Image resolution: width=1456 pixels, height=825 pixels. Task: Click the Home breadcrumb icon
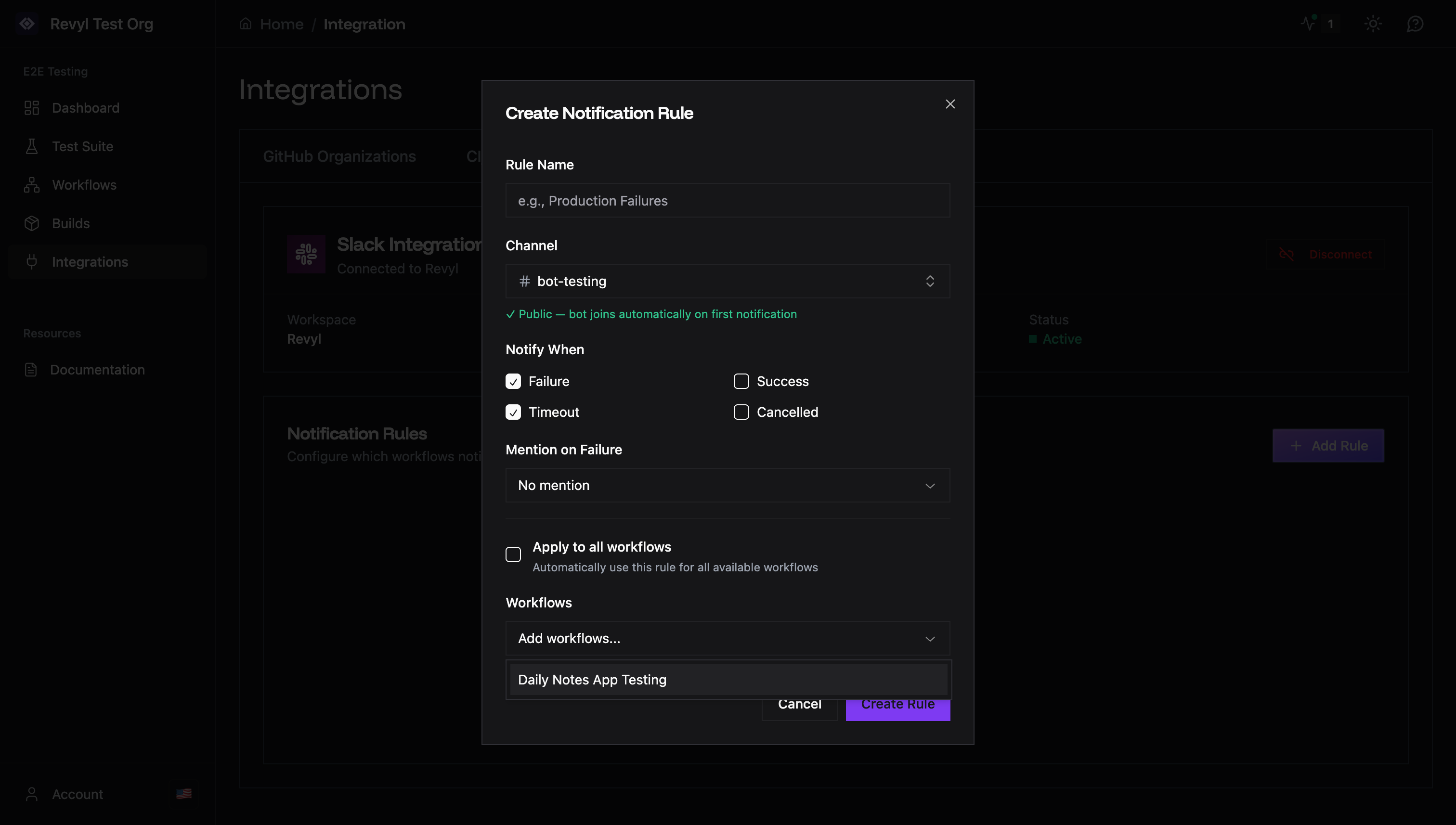246,23
